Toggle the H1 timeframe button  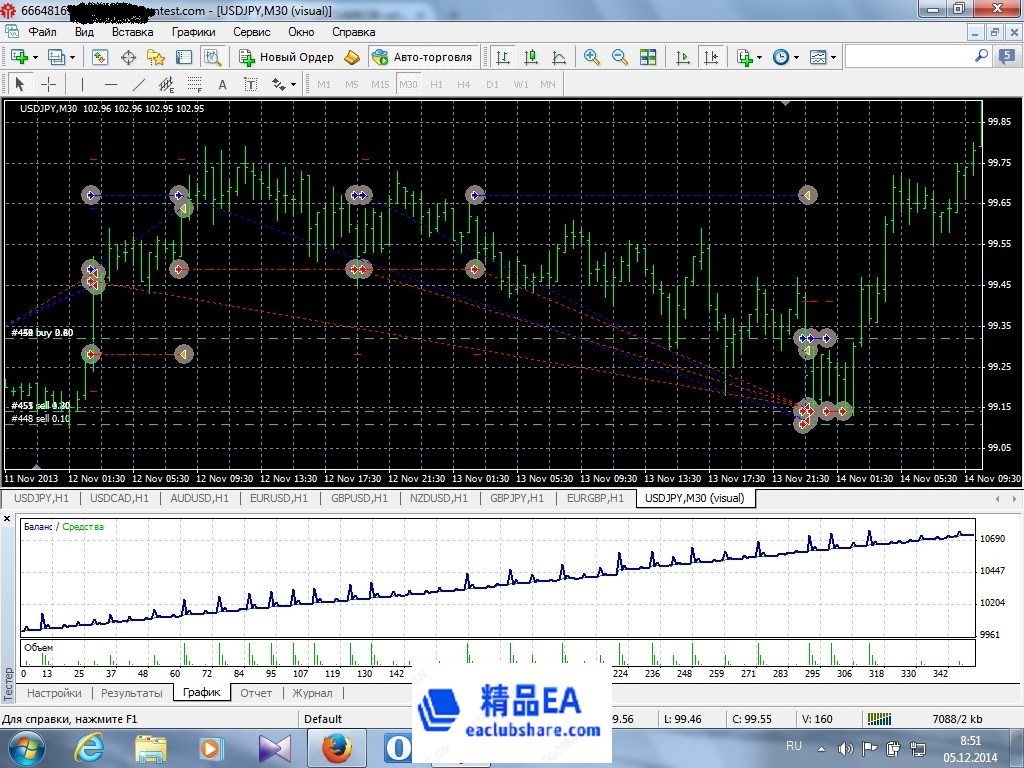coord(436,85)
